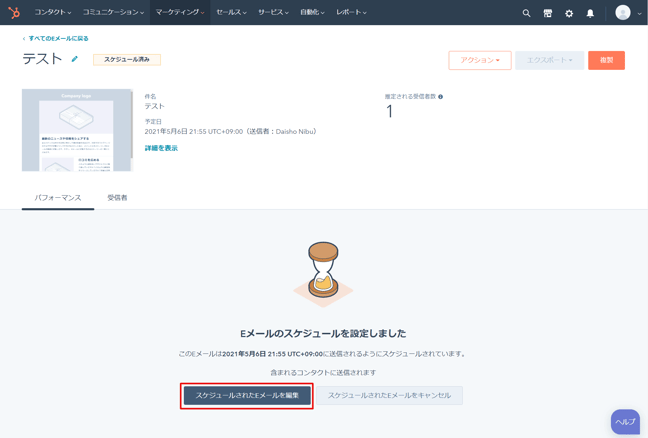Click スケジュールされたEメールを編集 button

tap(247, 395)
